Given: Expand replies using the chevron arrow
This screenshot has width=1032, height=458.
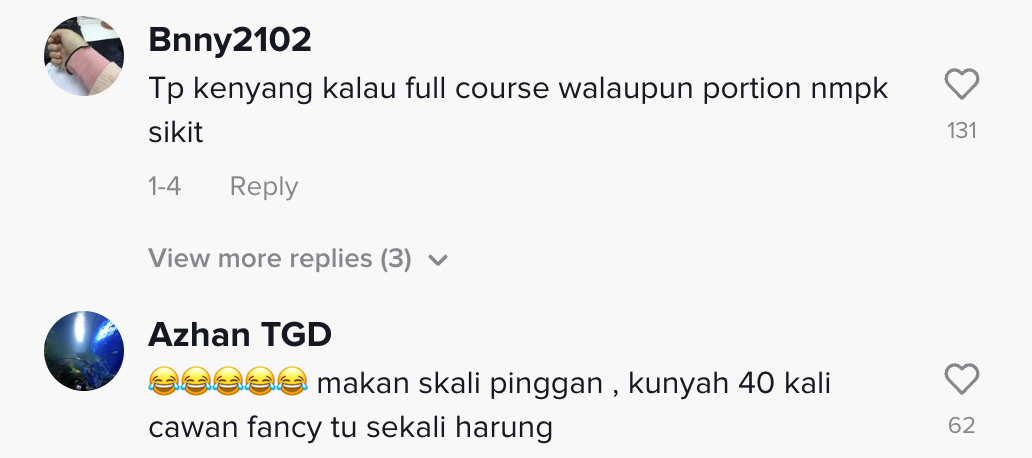Looking at the screenshot, I should 438,261.
